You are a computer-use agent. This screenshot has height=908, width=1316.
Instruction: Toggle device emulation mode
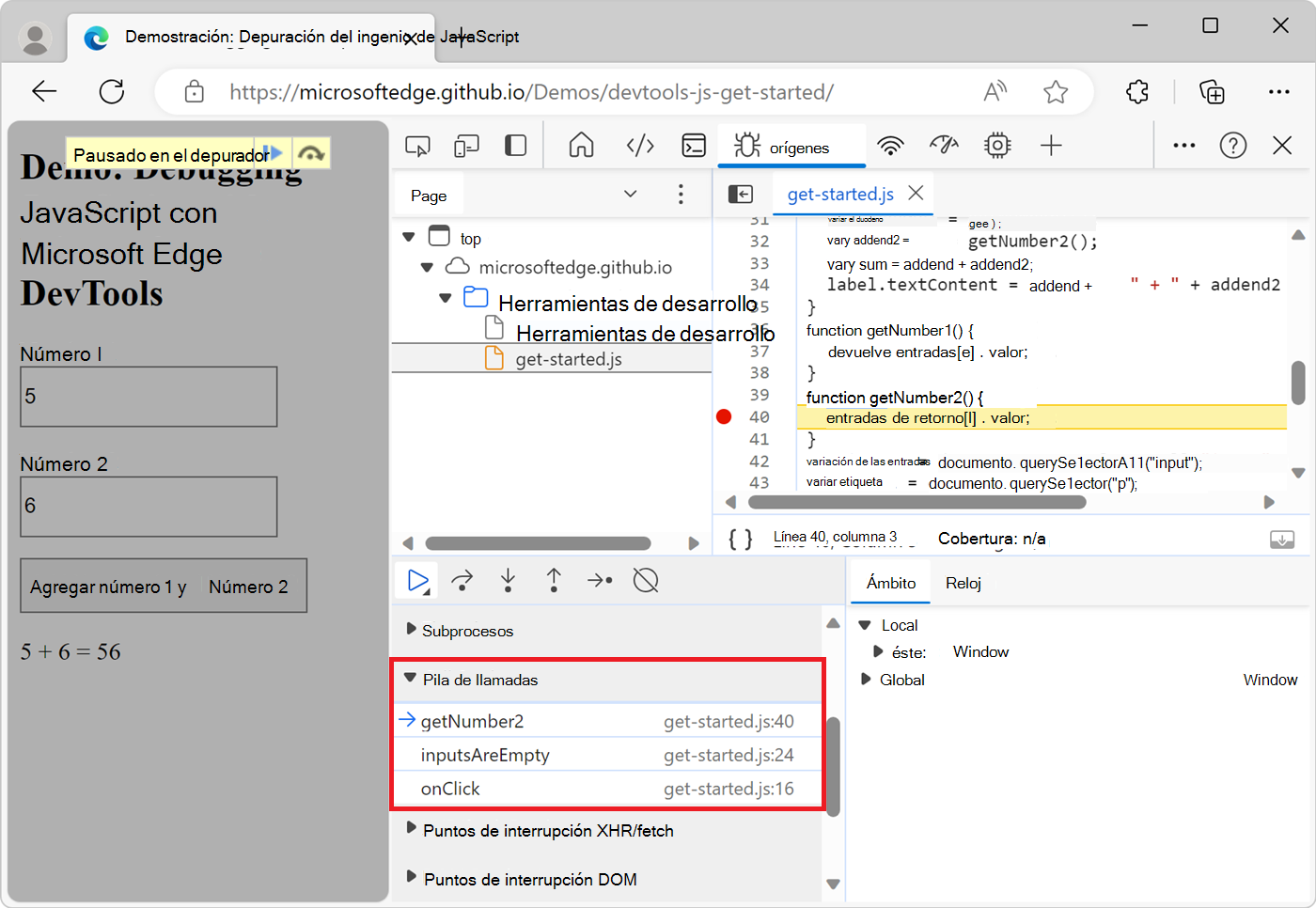(x=466, y=146)
